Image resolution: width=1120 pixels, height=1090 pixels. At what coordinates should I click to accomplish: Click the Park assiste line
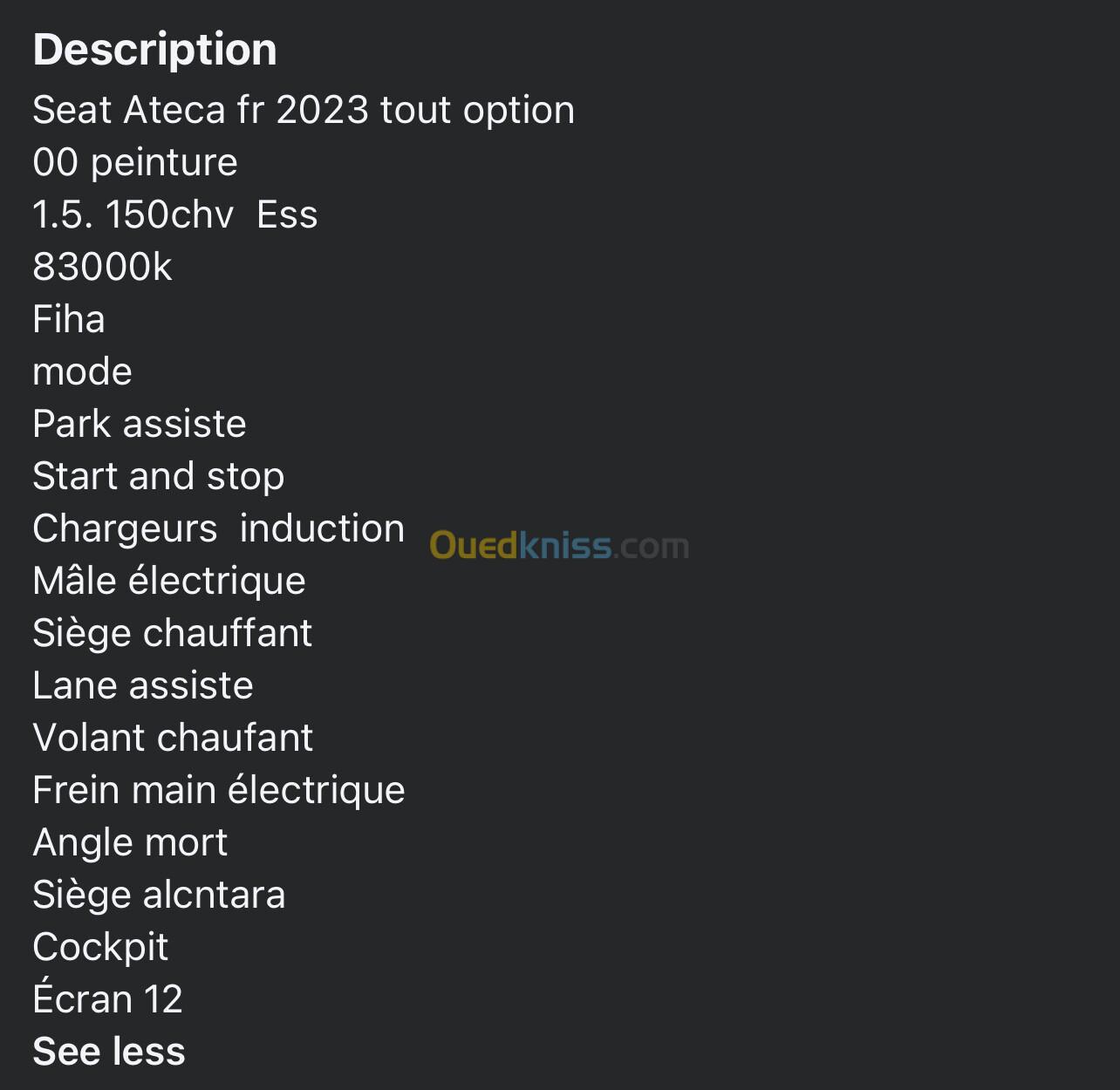pos(140,425)
